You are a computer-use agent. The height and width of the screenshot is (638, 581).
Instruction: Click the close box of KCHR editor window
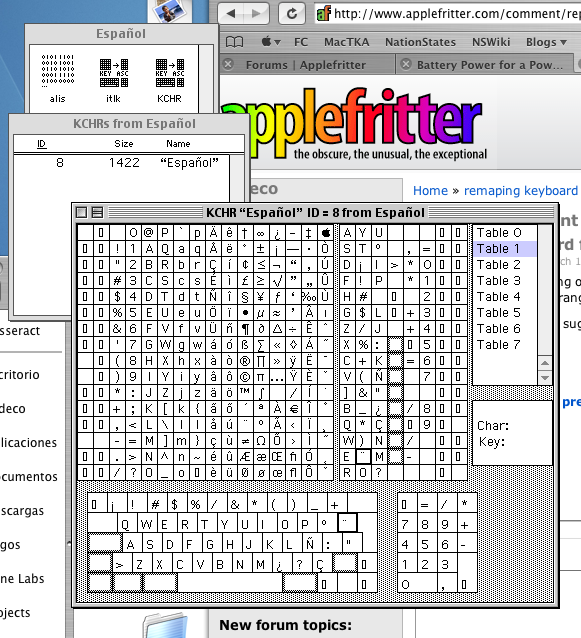82,212
